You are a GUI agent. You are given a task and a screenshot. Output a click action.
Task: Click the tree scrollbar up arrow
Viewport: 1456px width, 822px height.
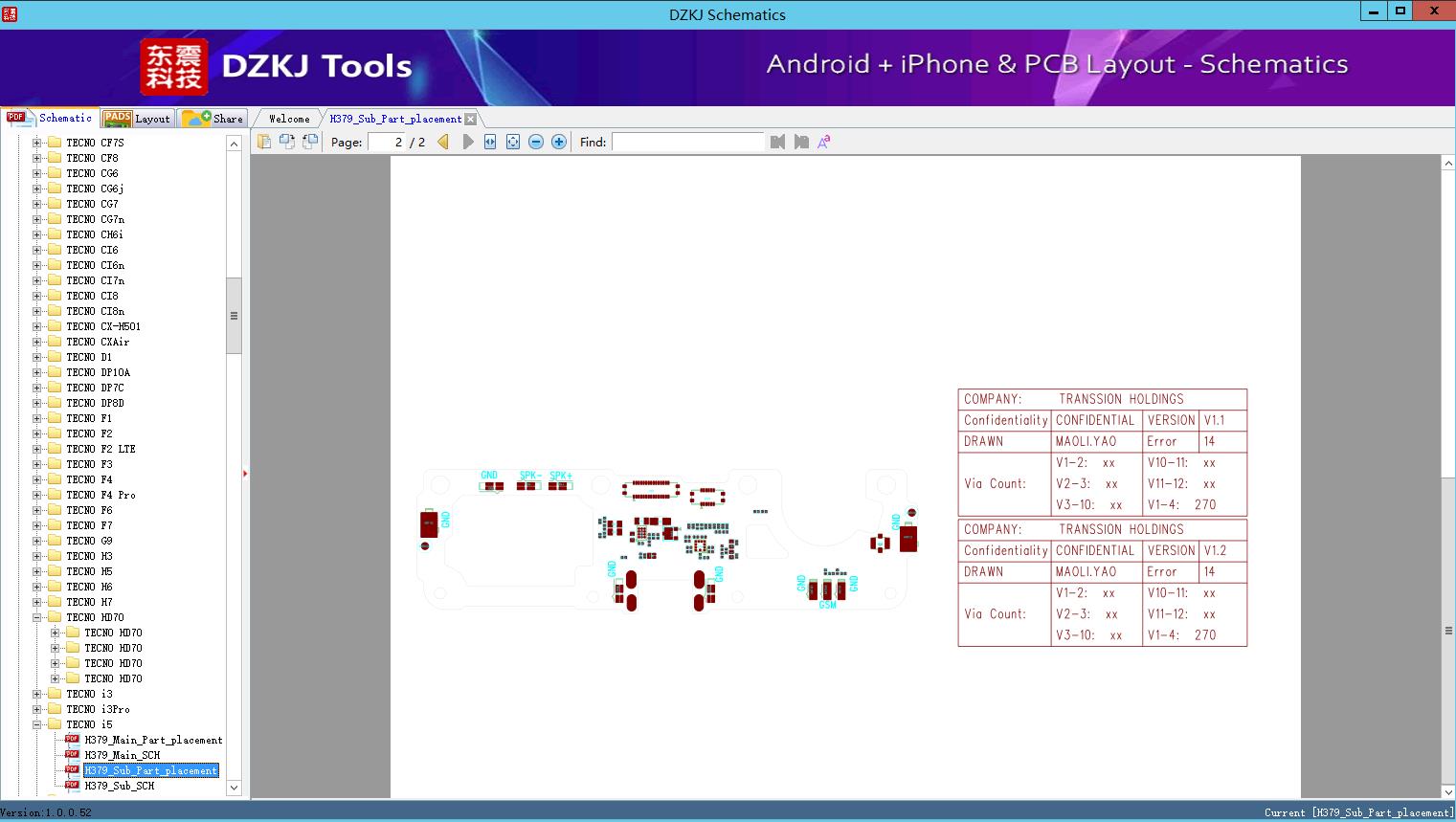pyautogui.click(x=234, y=144)
